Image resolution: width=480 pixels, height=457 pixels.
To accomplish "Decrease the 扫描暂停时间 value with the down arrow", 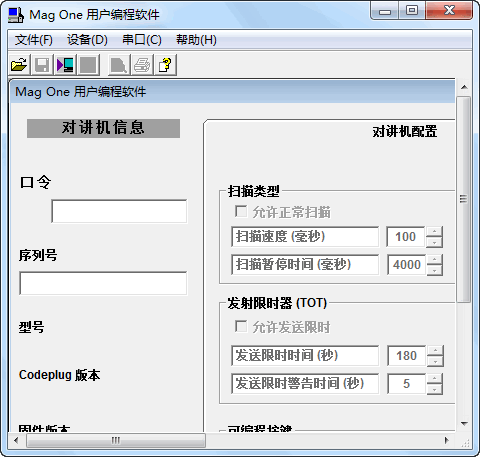I will coord(434,270).
